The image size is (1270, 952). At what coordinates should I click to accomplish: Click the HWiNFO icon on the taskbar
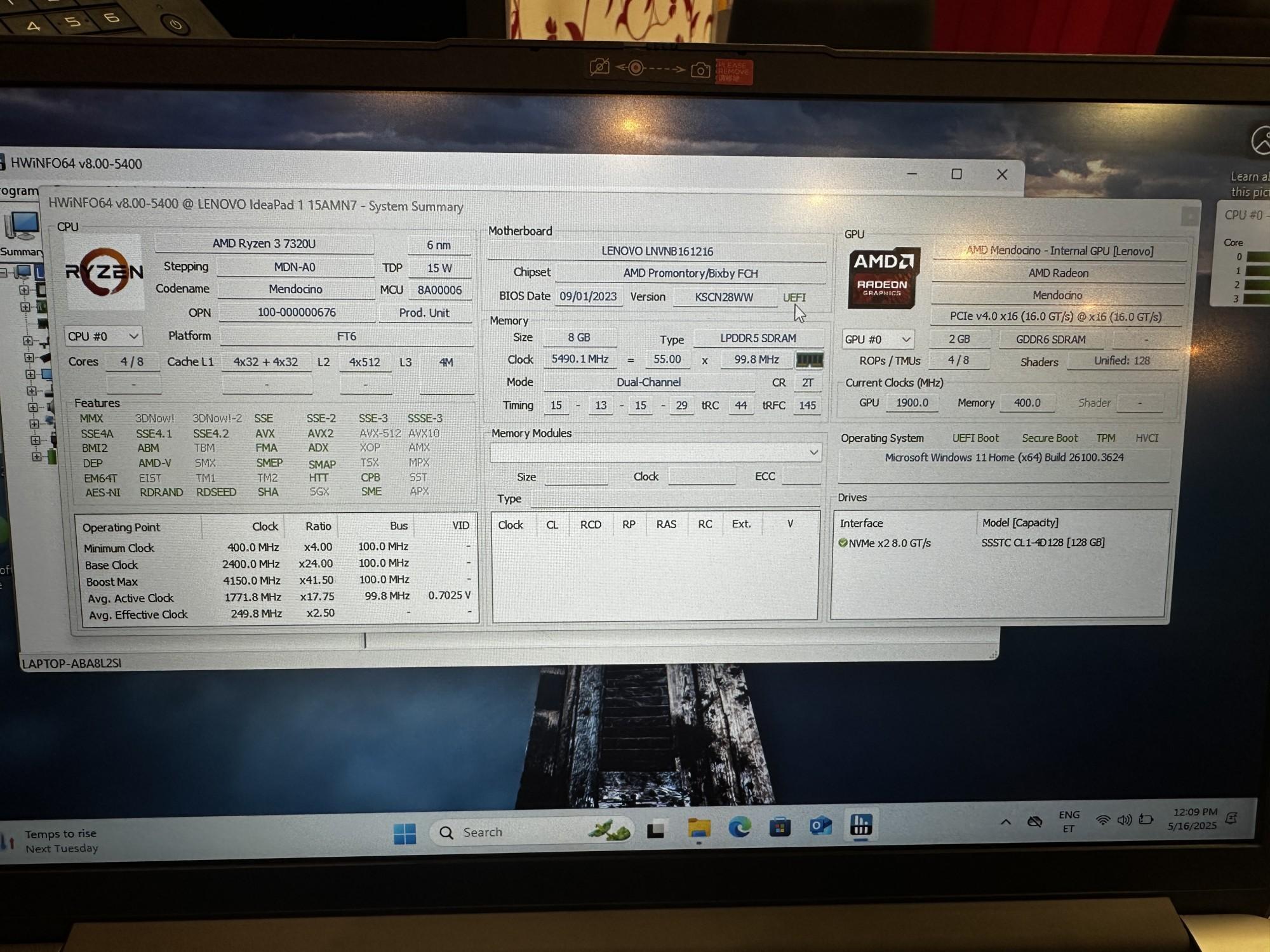[x=861, y=825]
